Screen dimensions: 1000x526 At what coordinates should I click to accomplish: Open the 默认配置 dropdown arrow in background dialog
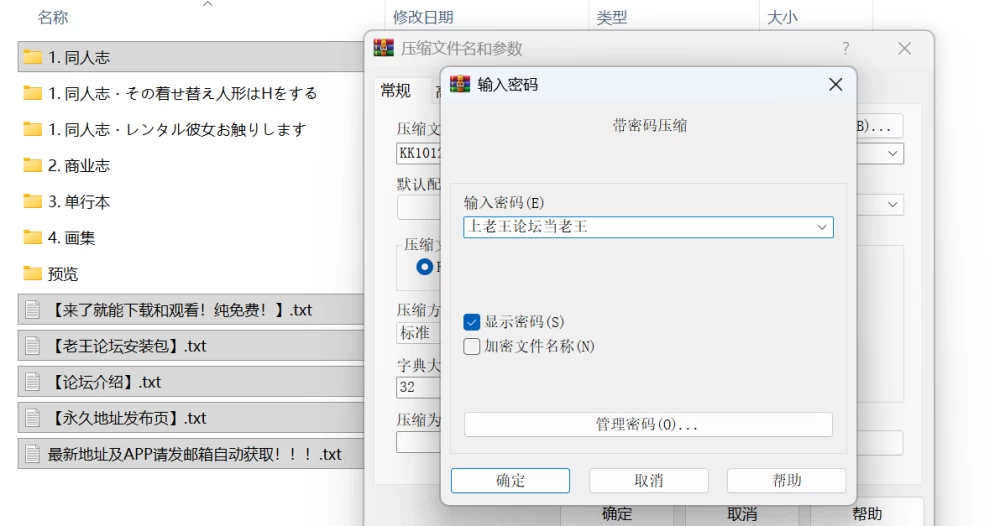click(x=893, y=205)
